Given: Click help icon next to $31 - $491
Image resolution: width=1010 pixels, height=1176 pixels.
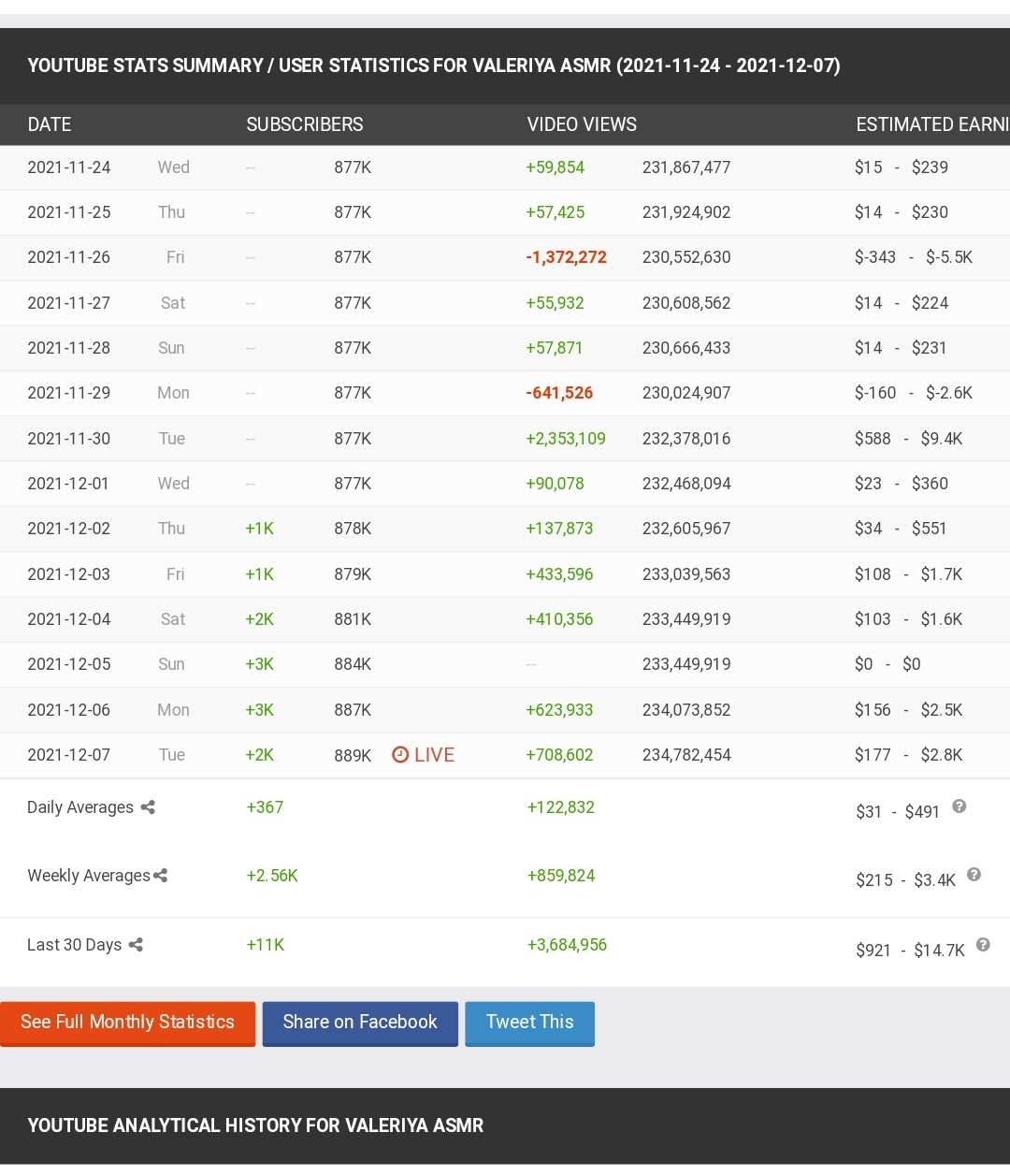Looking at the screenshot, I should [x=959, y=806].
